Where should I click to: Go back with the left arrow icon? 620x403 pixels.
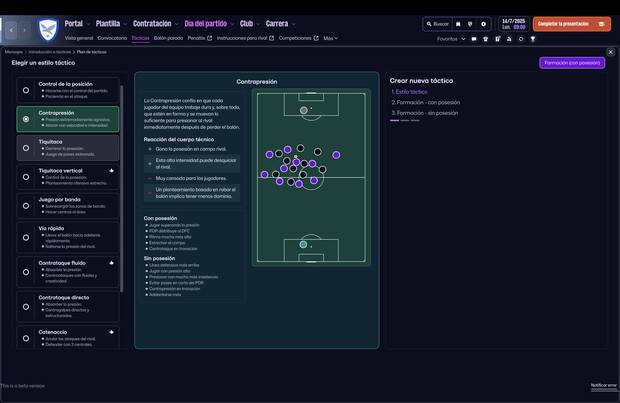point(11,30)
